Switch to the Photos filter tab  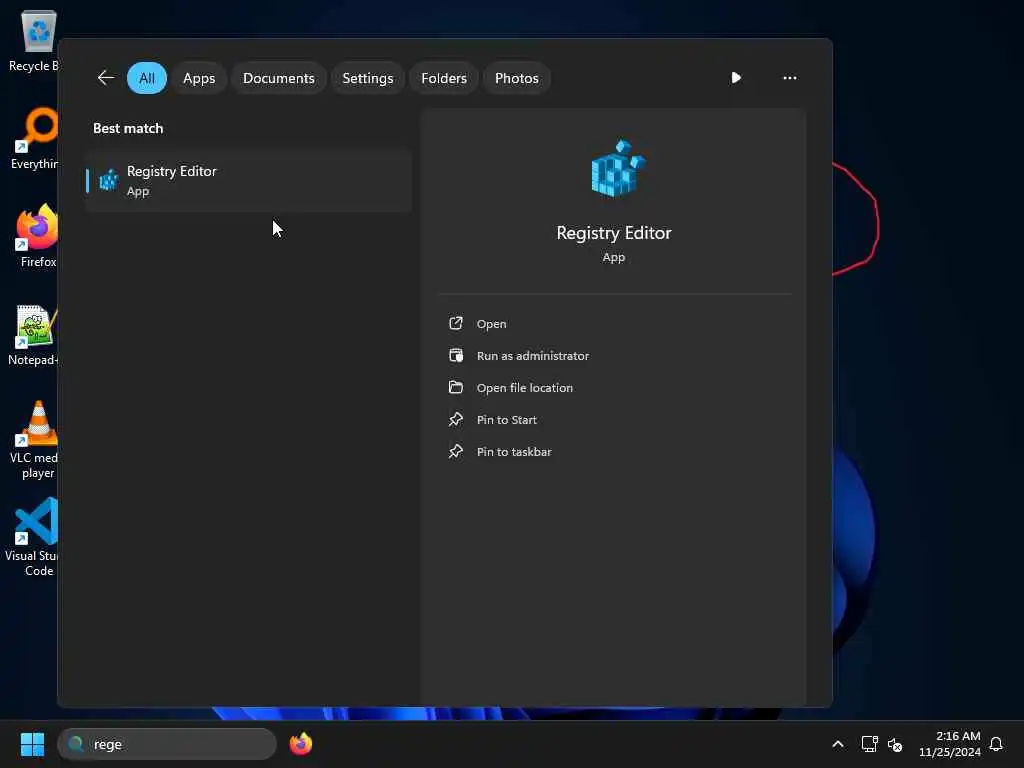pos(517,78)
